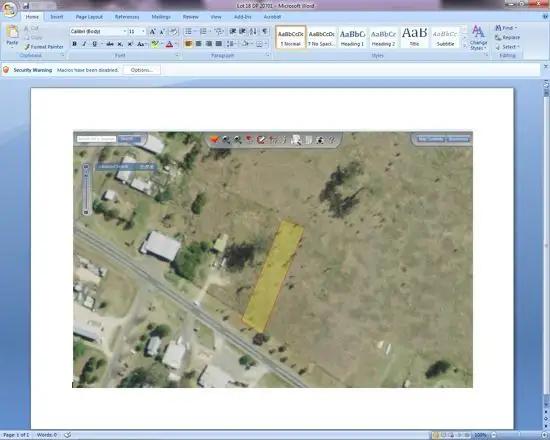The width and height of the screenshot is (550, 440).
Task: Open Change Case dropdown
Action: click(142, 44)
